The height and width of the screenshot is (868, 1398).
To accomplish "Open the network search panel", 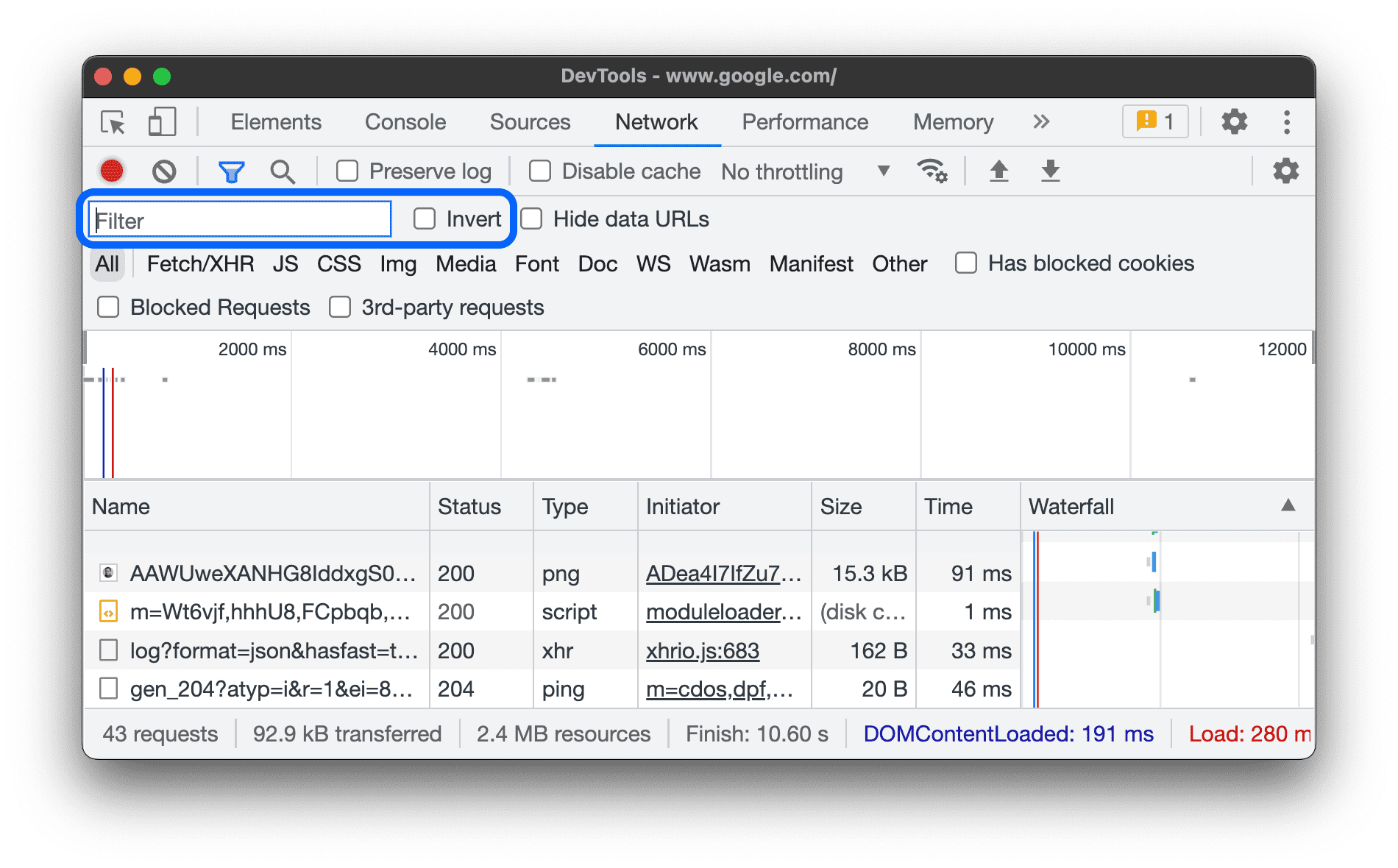I will 283,171.
